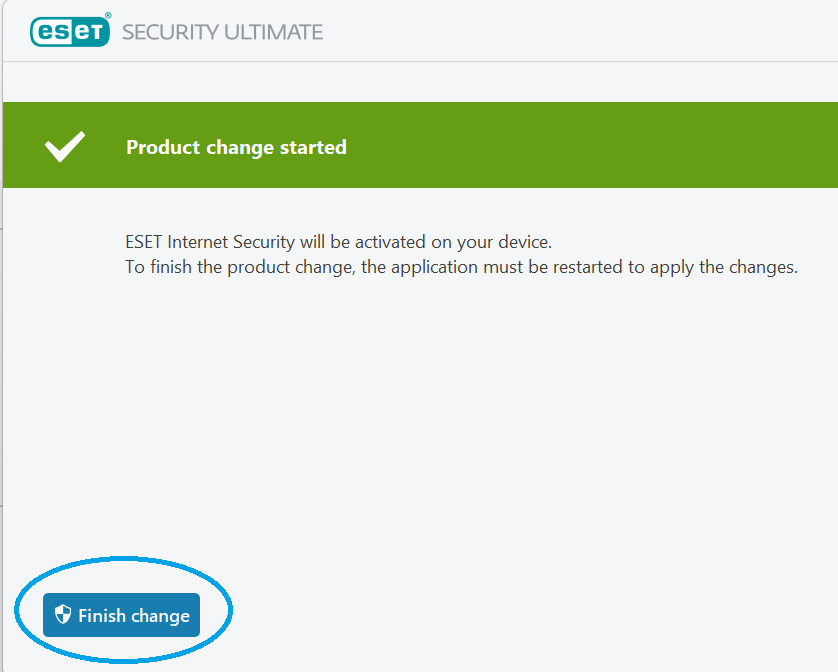Click the blank content area below the message
The width and height of the screenshot is (838, 672).
450,420
